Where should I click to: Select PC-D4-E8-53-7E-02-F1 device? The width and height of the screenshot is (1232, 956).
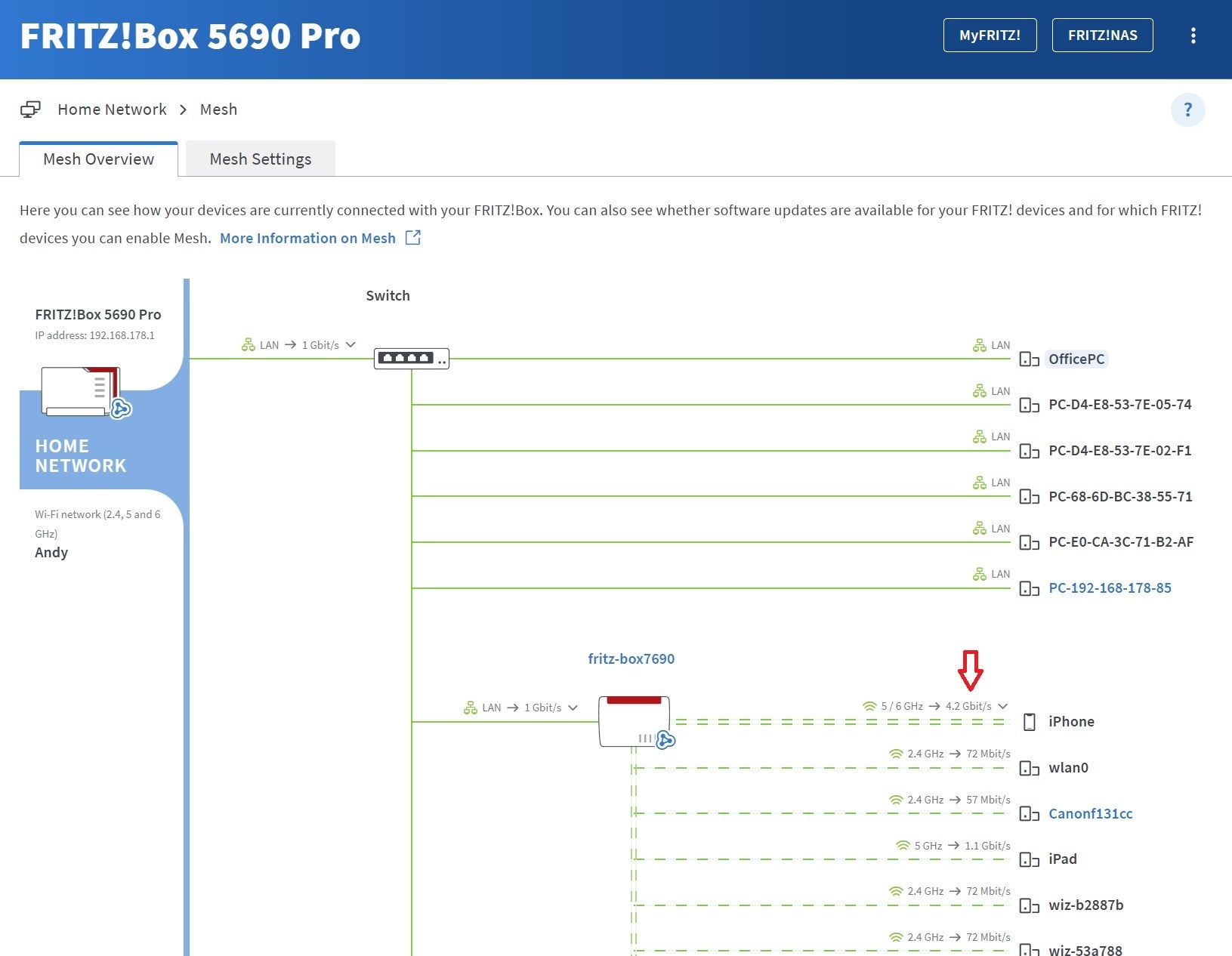(1120, 451)
